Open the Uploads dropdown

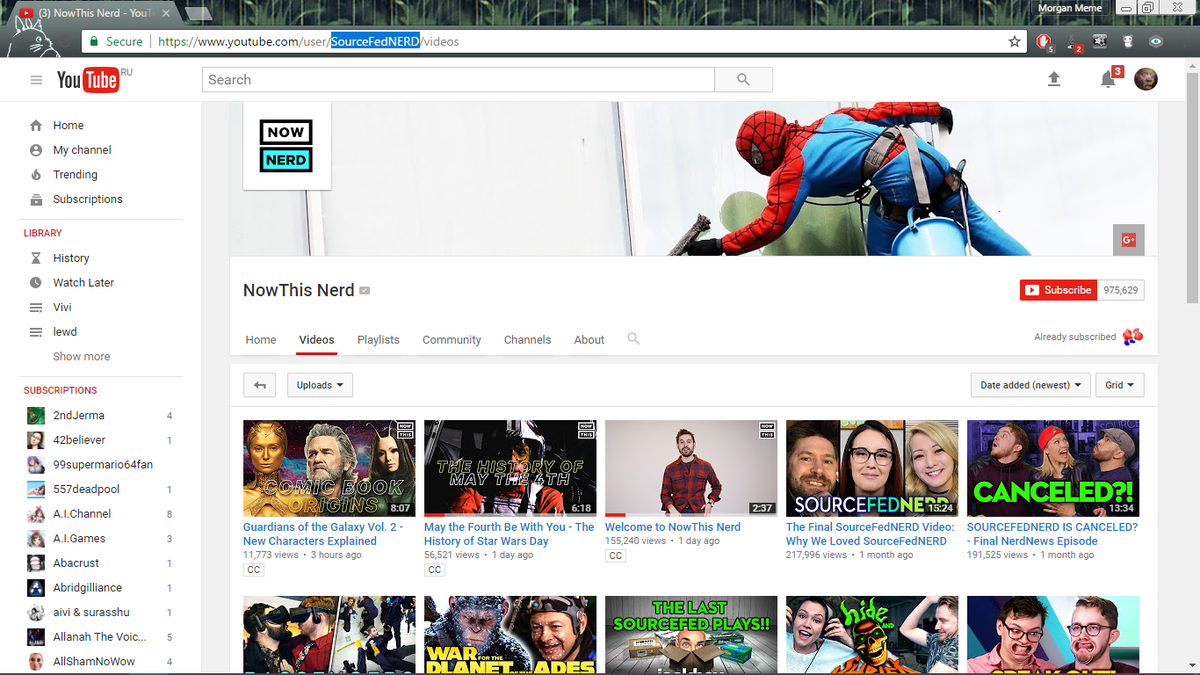click(320, 385)
